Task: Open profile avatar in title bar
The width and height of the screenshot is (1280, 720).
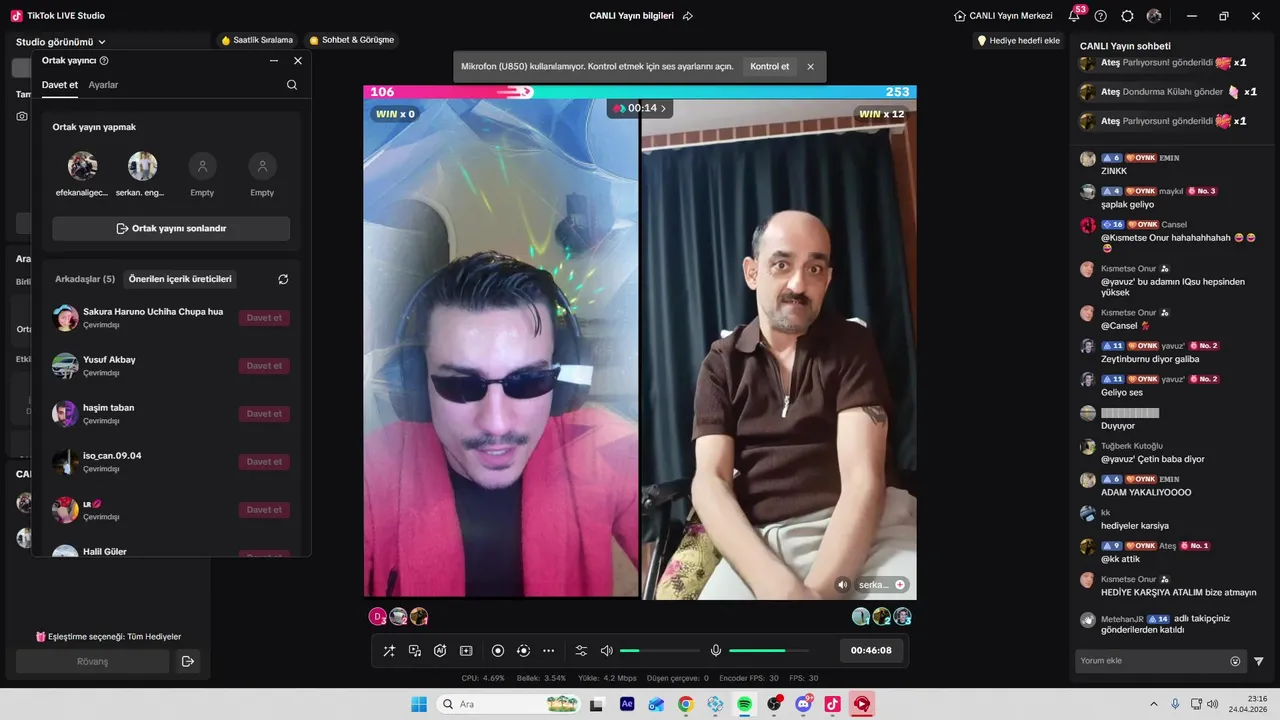Action: (x=1155, y=16)
